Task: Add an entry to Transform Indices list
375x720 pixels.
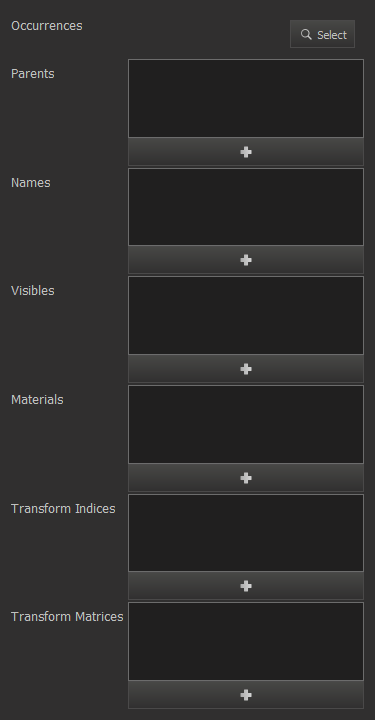Action: (x=246, y=586)
